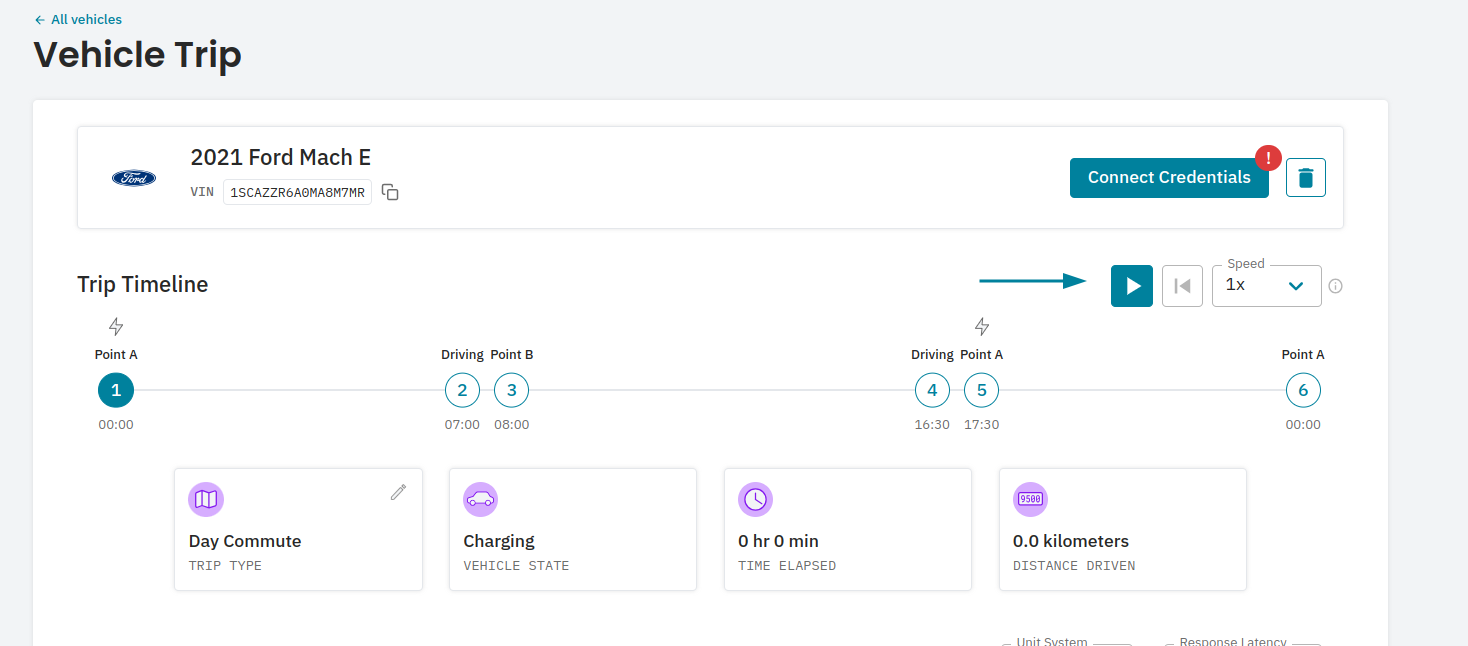
Task: Play the trip timeline
Action: click(1132, 286)
